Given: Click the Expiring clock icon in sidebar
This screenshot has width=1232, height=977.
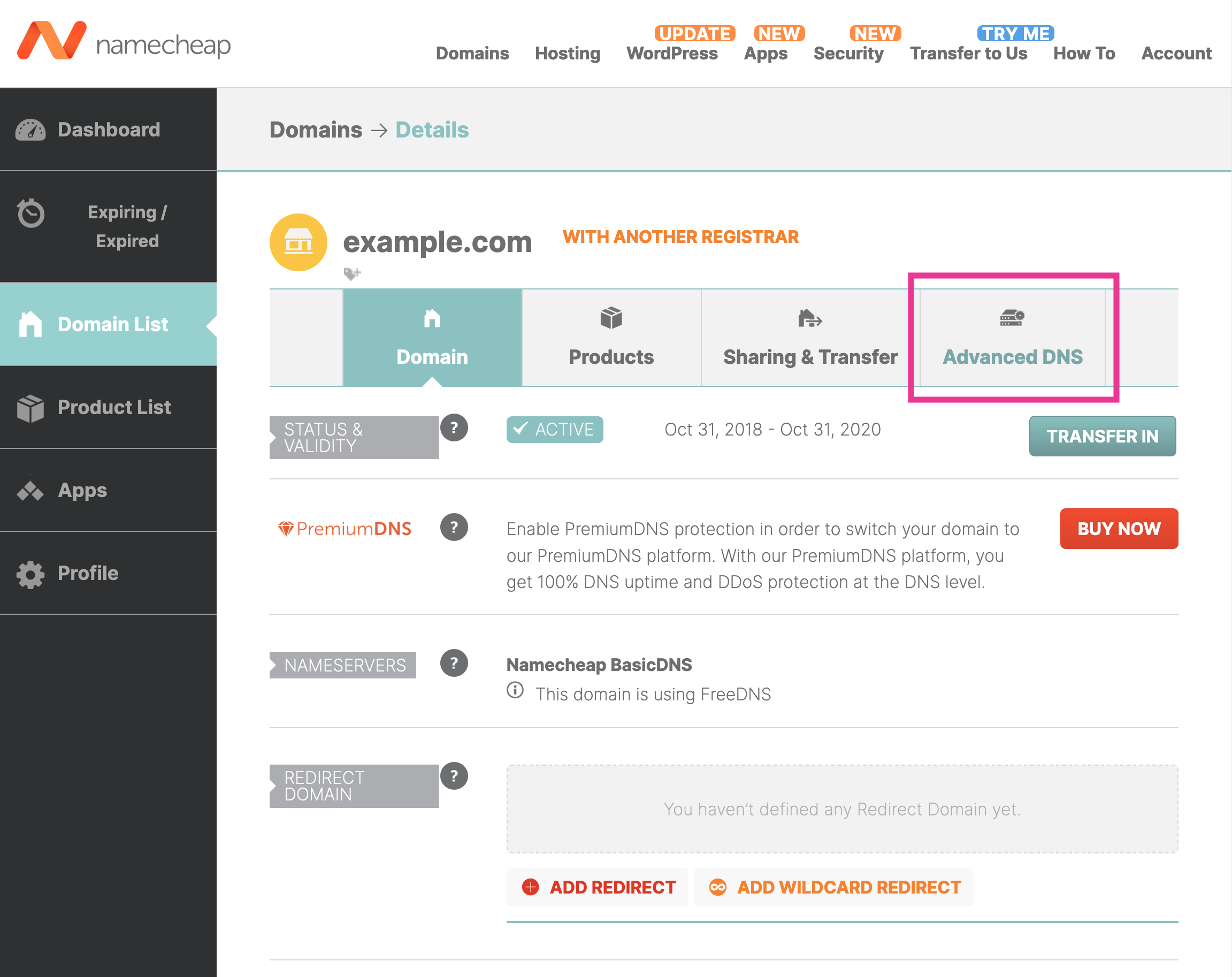Looking at the screenshot, I should pyautogui.click(x=30, y=213).
